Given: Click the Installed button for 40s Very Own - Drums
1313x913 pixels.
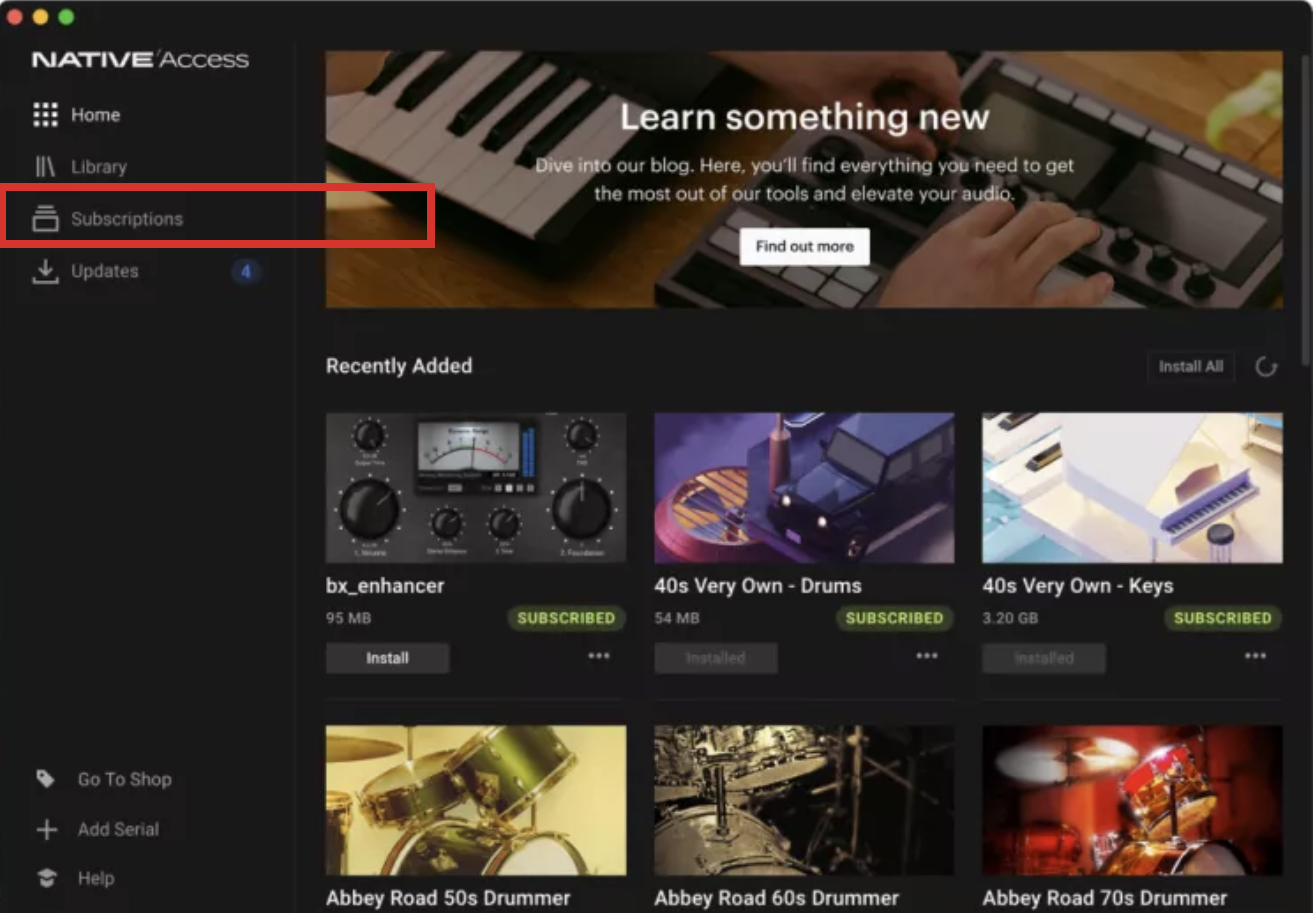Looking at the screenshot, I should point(715,658).
